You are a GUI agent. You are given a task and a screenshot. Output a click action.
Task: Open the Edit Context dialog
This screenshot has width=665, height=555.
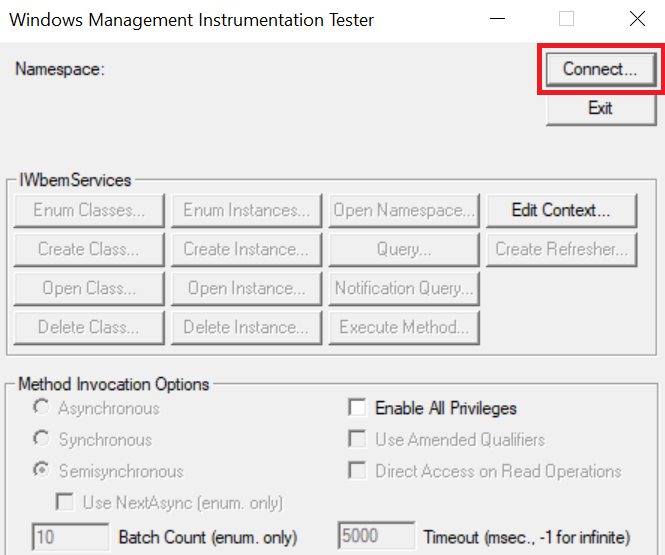[x=560, y=210]
